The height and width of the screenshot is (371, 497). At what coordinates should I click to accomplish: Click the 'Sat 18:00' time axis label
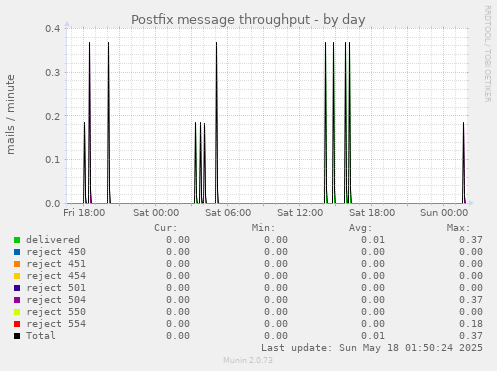pos(372,213)
